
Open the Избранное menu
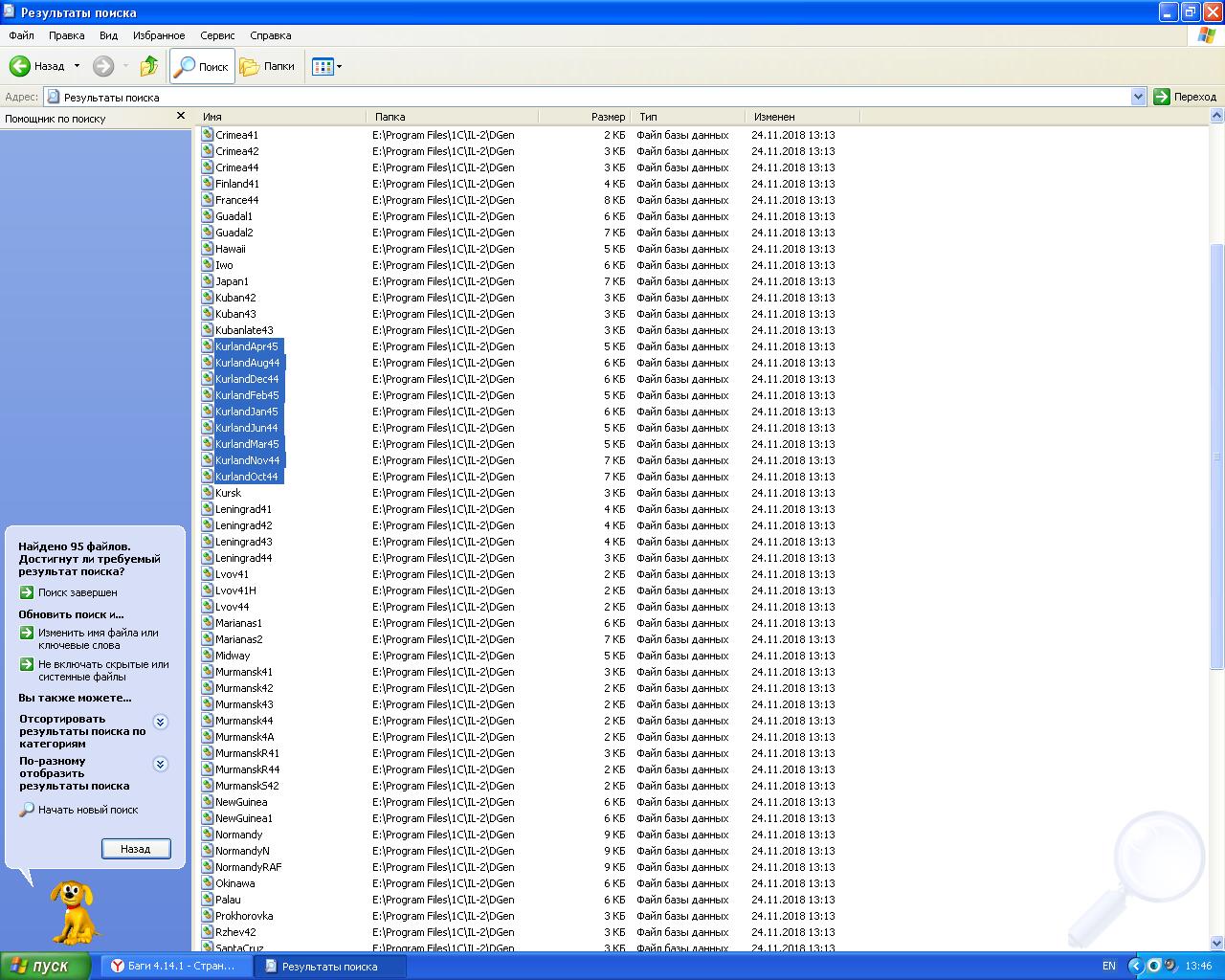pyautogui.click(x=159, y=35)
